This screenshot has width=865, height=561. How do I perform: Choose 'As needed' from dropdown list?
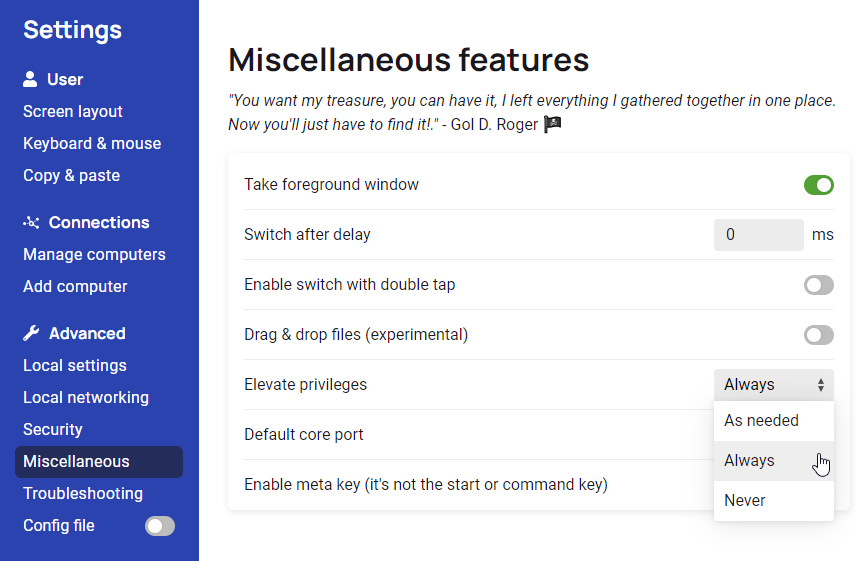tap(761, 421)
